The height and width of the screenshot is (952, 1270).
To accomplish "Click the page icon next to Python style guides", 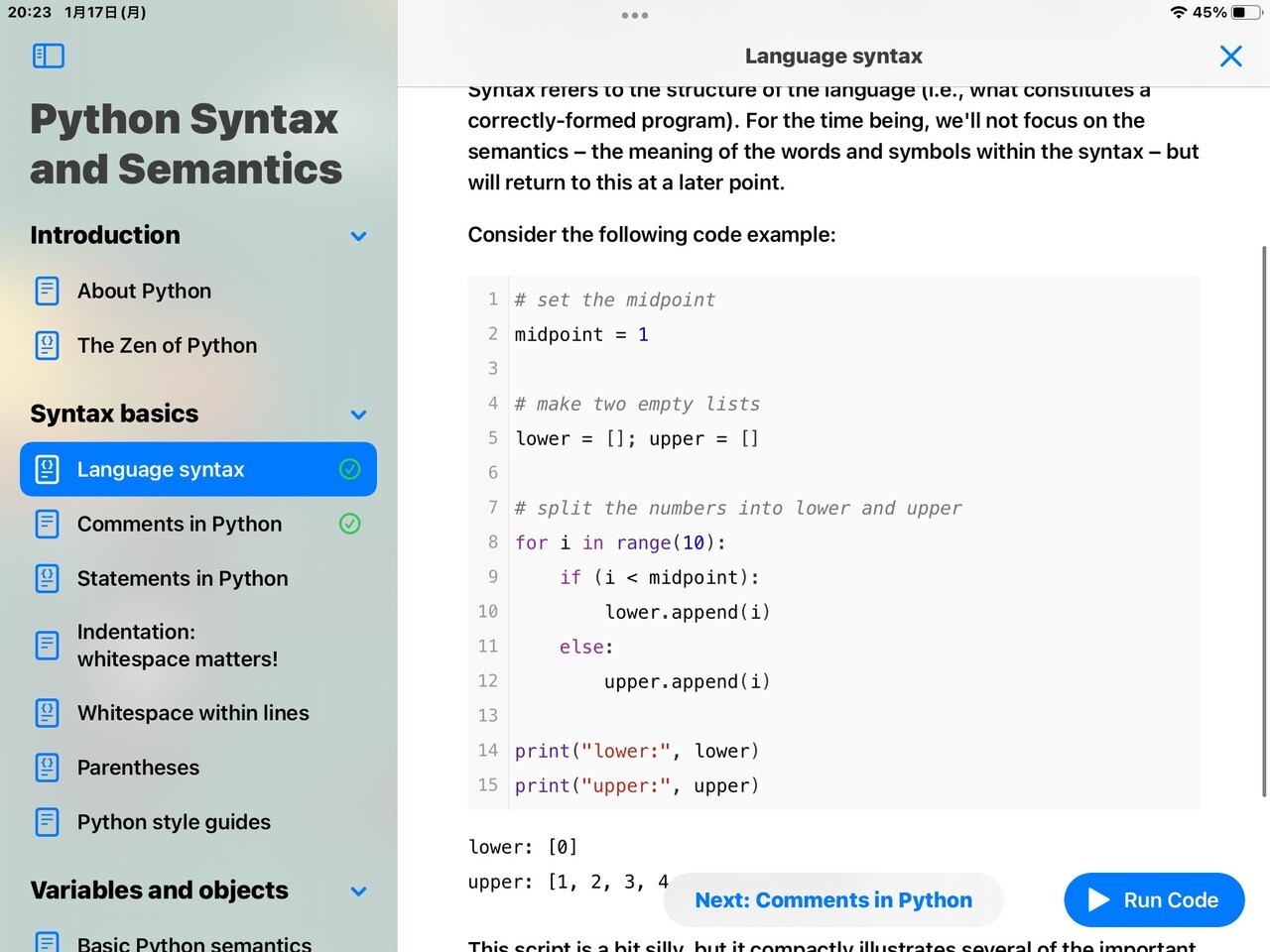I will coord(47,821).
